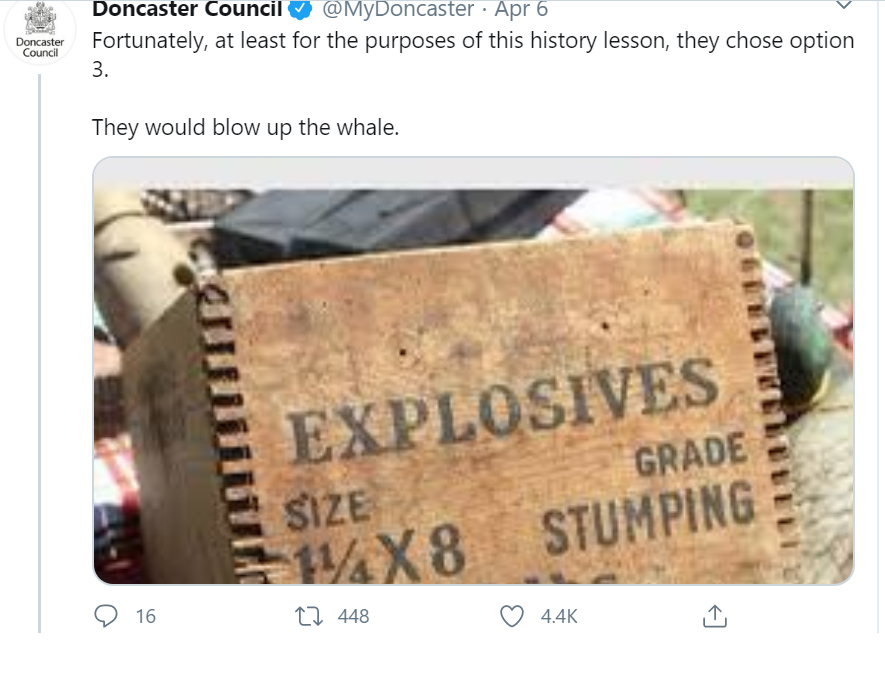Viewport: 885px width, 681px height.
Task: Click the reply speech bubble icon
Action: coord(106,616)
